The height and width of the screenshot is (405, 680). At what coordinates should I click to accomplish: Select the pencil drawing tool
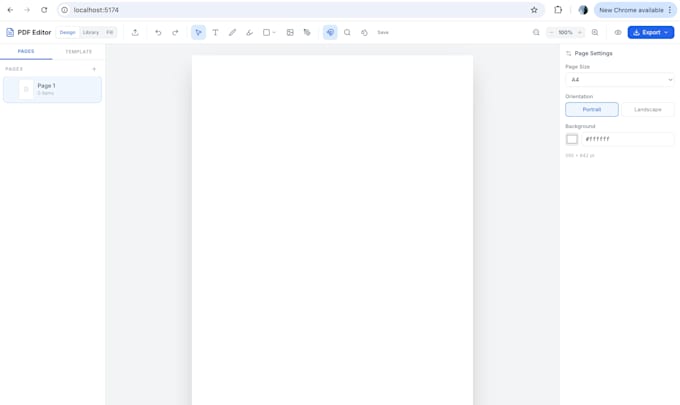coord(232,33)
